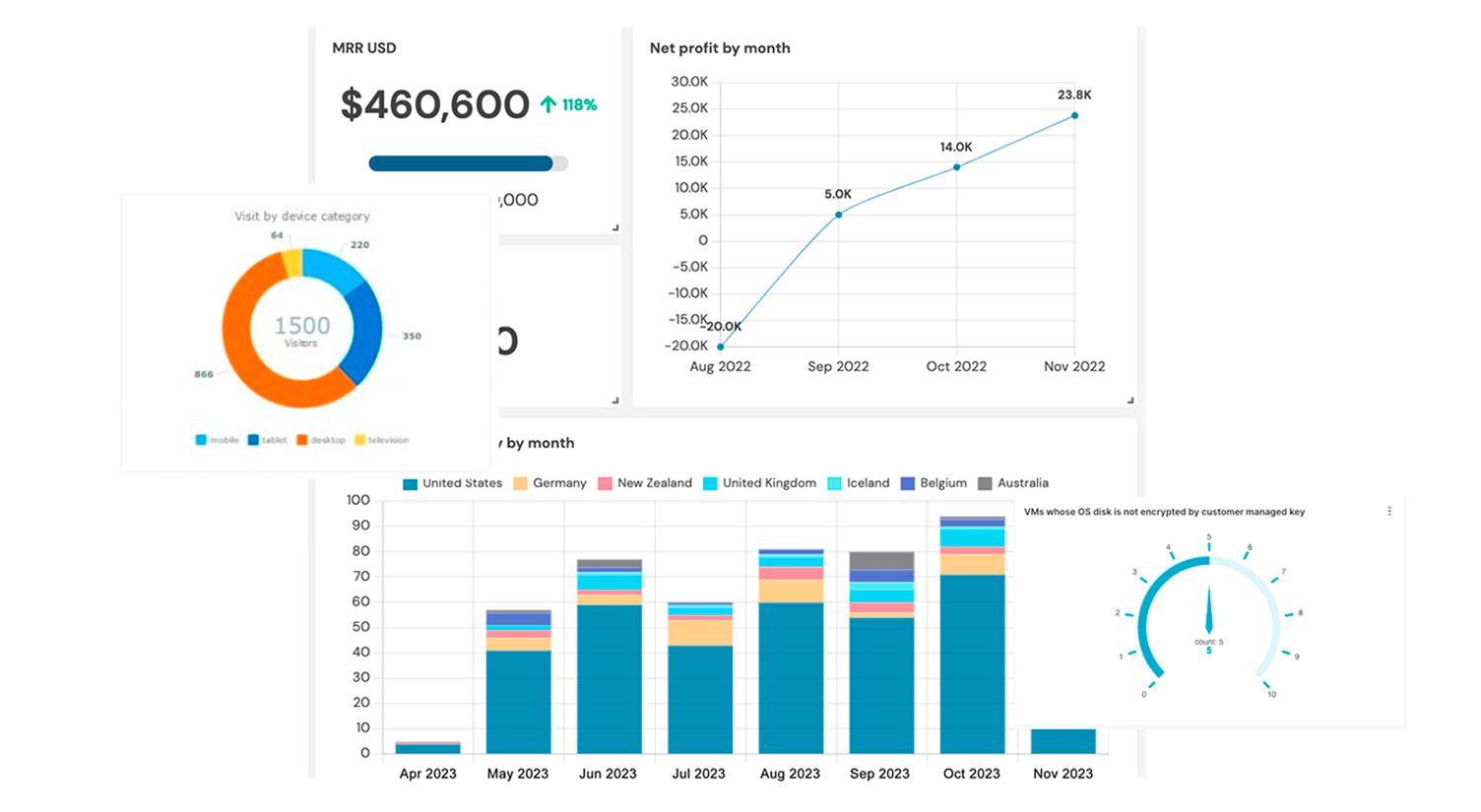Screen dimensions: 1481x812
Task: Select the 23.8K Nov 2022 data point
Action: [1074, 116]
